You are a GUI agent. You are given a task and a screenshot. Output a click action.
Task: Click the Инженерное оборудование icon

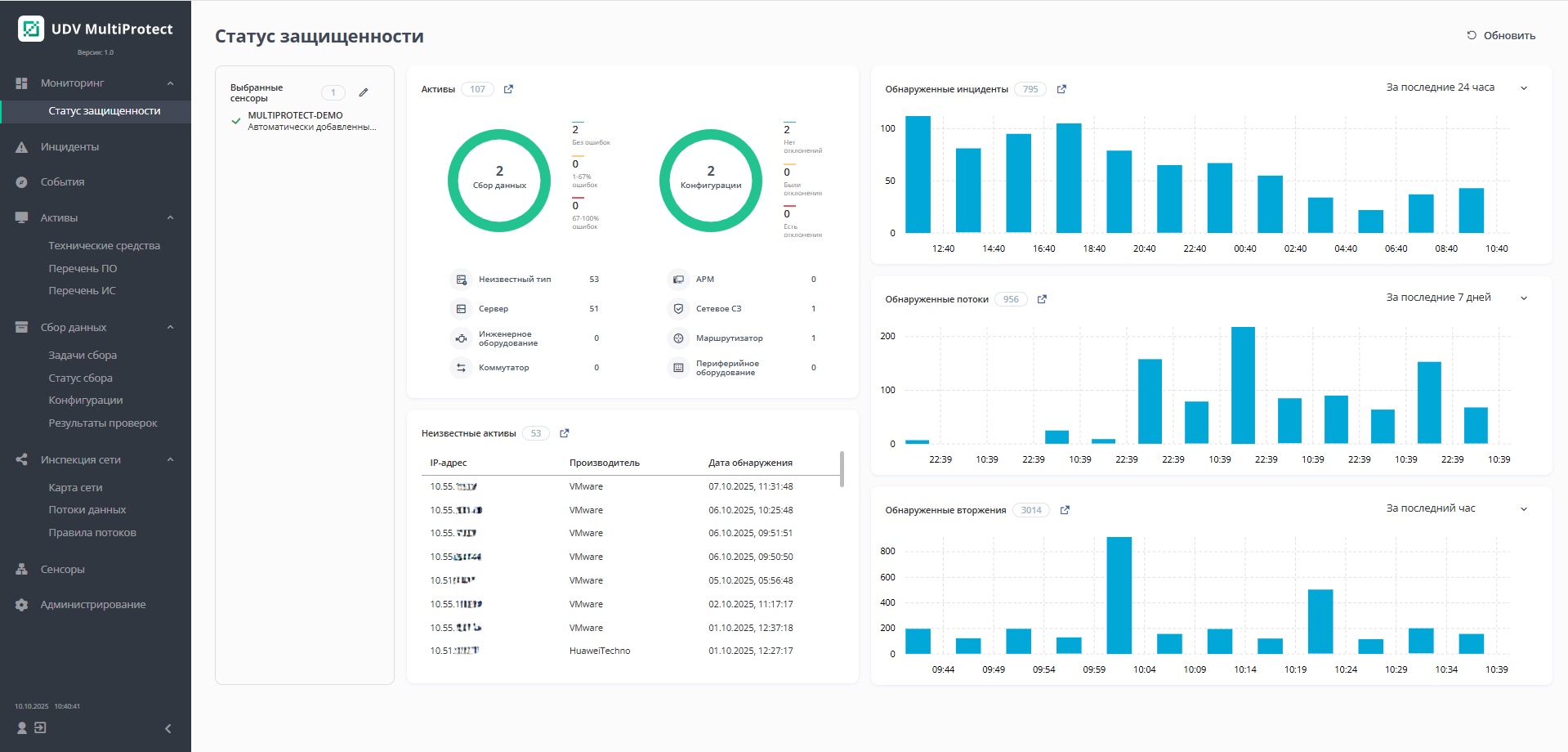[x=461, y=338]
